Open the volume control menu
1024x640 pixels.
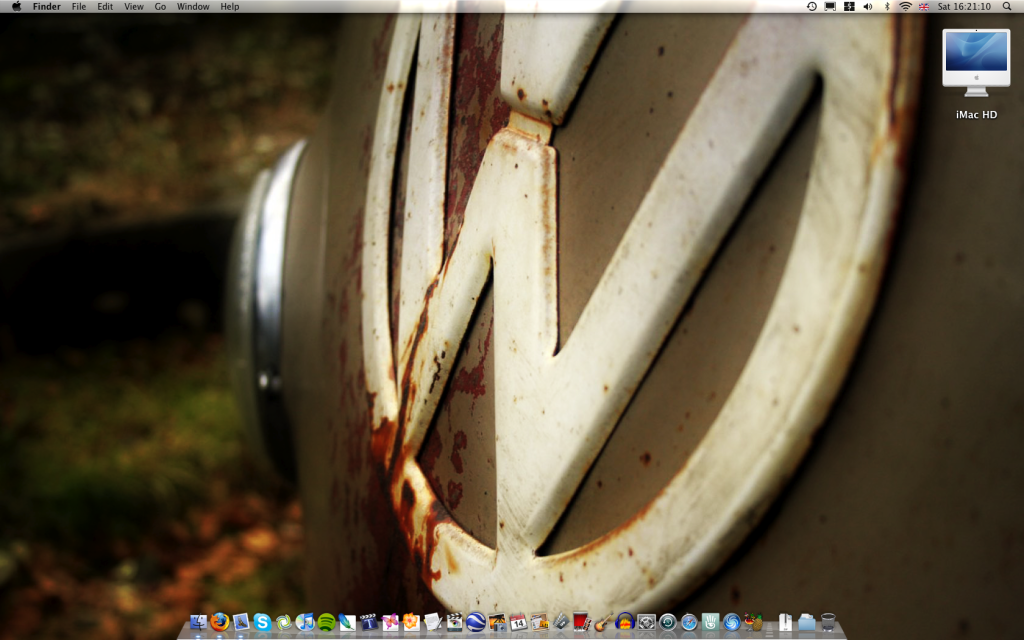point(868,7)
